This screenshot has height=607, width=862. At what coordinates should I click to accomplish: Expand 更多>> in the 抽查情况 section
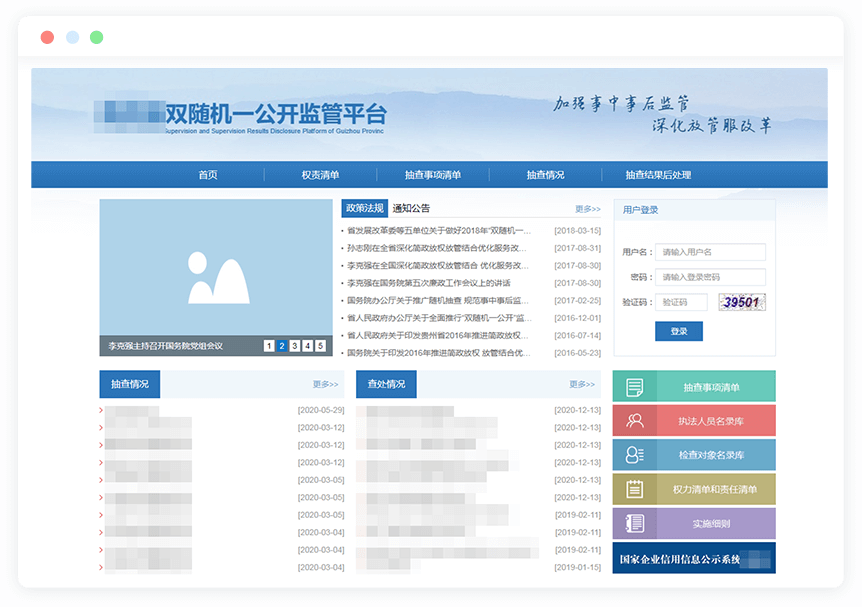[x=325, y=384]
